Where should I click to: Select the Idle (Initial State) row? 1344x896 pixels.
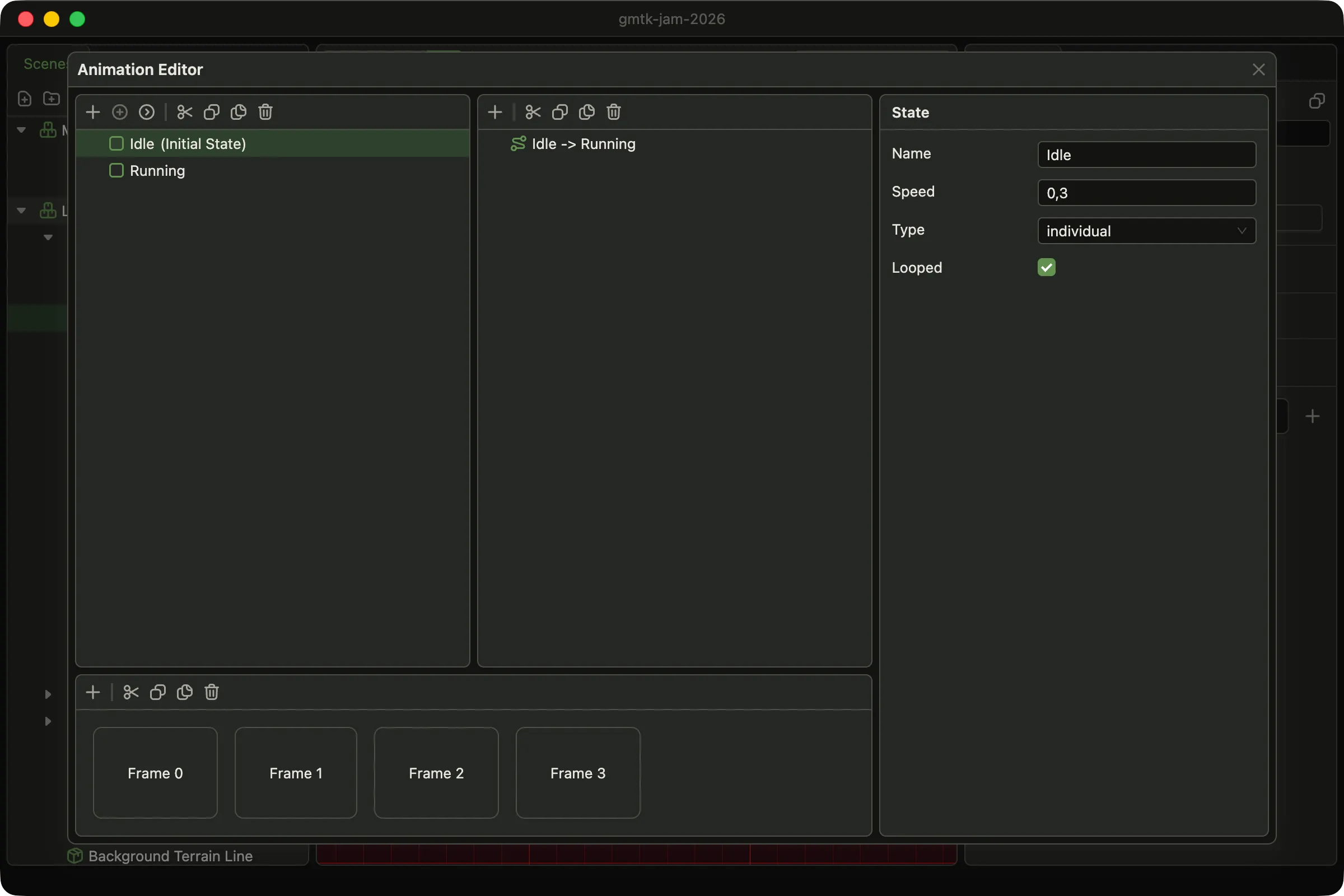pyautogui.click(x=273, y=144)
